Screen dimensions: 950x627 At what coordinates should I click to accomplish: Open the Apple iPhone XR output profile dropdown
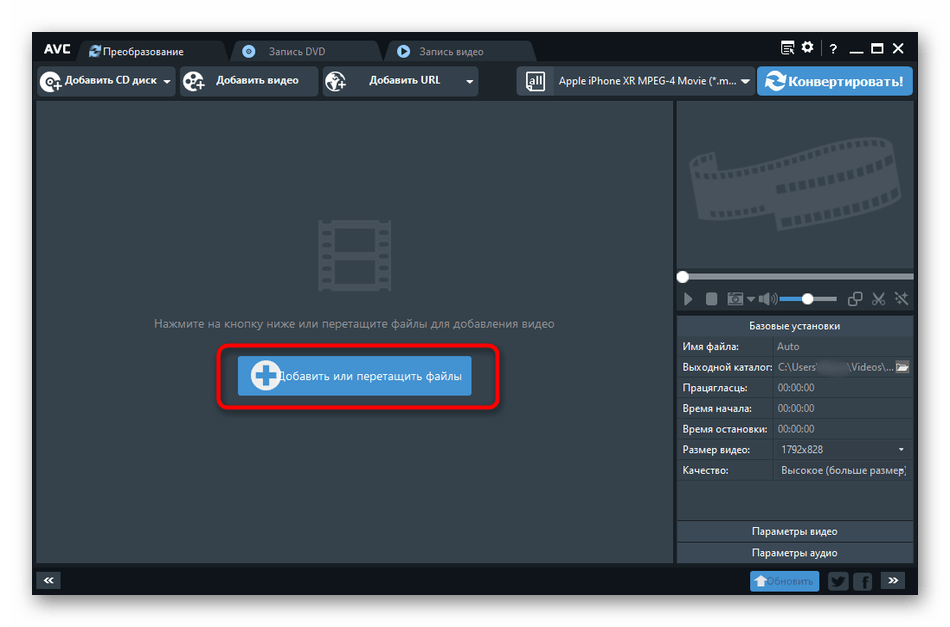(x=654, y=81)
